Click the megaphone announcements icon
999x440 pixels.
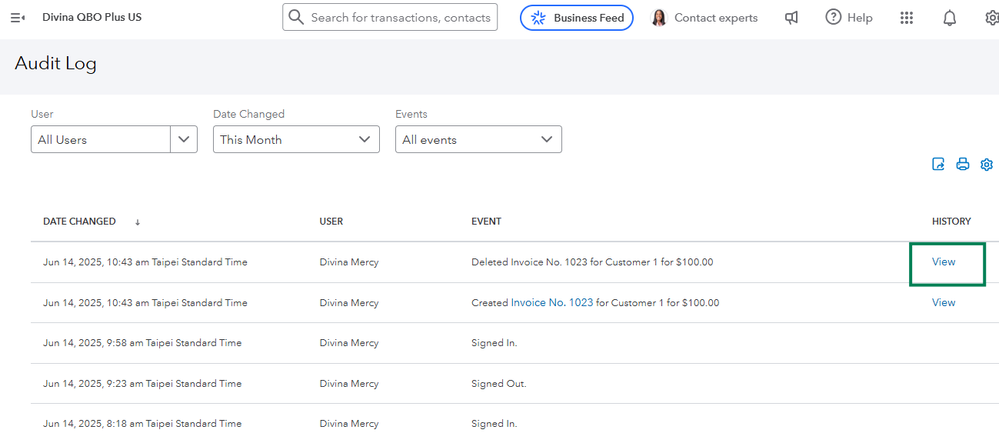tap(791, 18)
